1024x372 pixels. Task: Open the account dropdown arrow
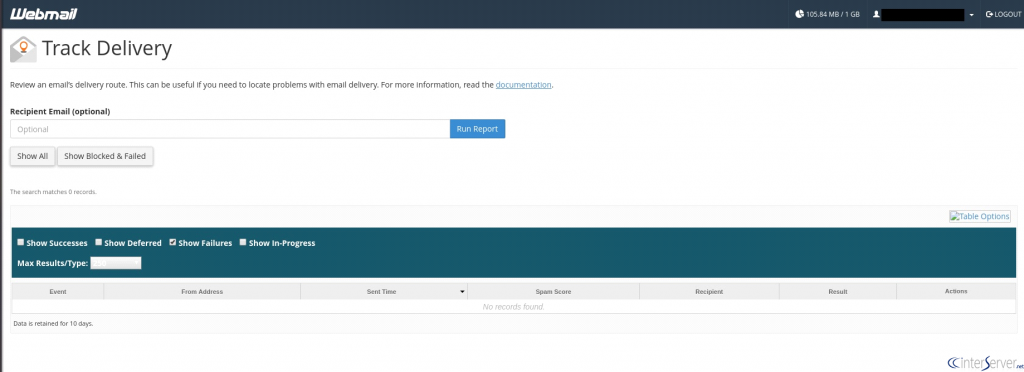tap(972, 15)
